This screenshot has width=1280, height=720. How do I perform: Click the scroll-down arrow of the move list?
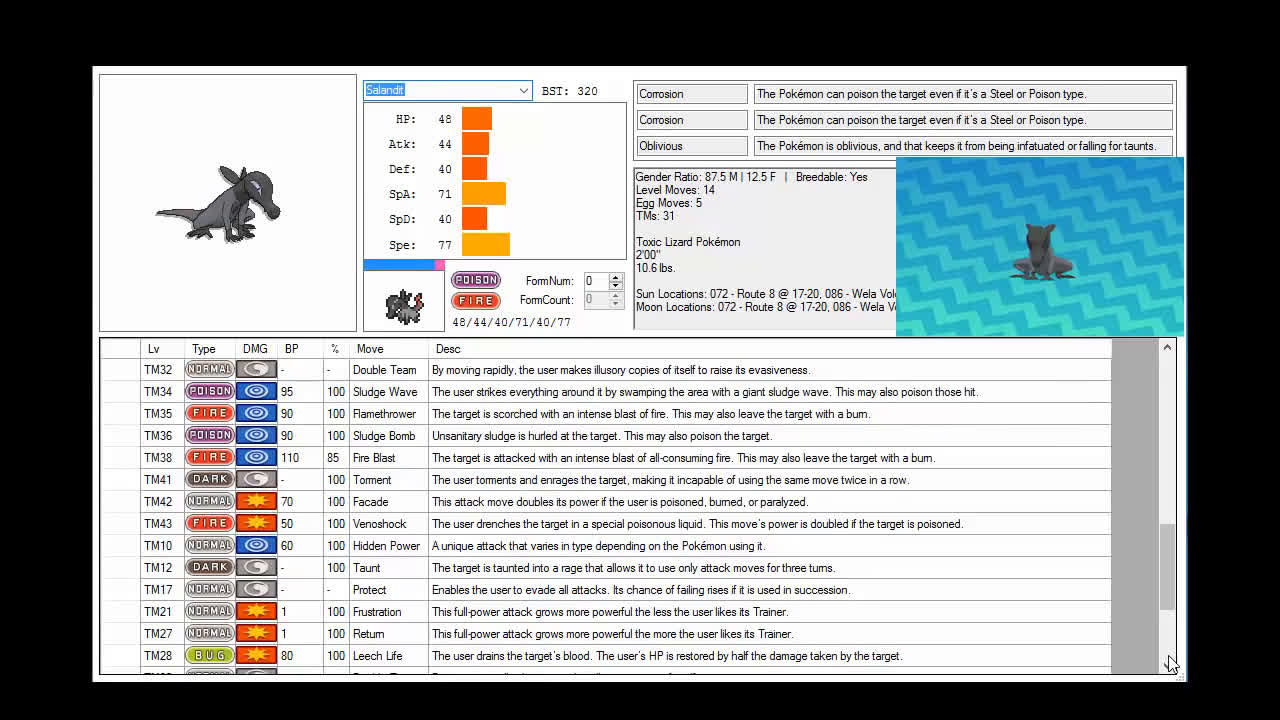1167,664
